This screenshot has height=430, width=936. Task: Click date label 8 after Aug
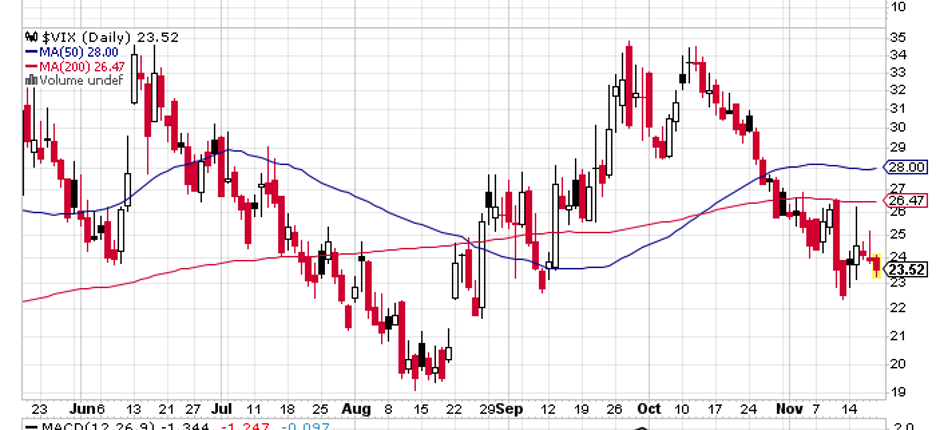click(x=389, y=410)
